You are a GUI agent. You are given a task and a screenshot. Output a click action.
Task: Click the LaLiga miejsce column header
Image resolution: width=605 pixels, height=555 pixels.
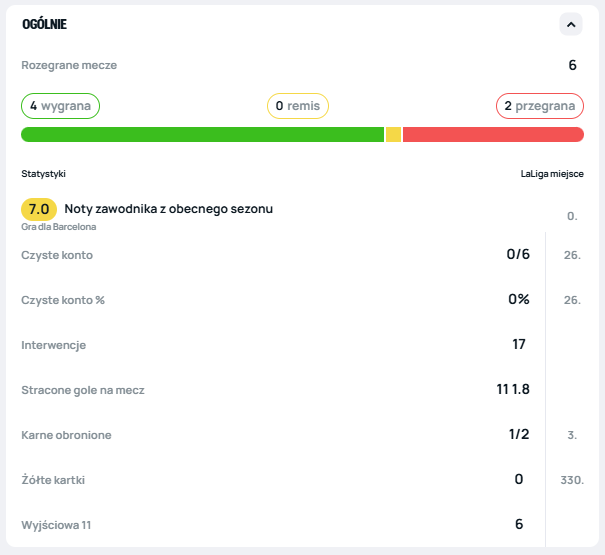pos(552,174)
